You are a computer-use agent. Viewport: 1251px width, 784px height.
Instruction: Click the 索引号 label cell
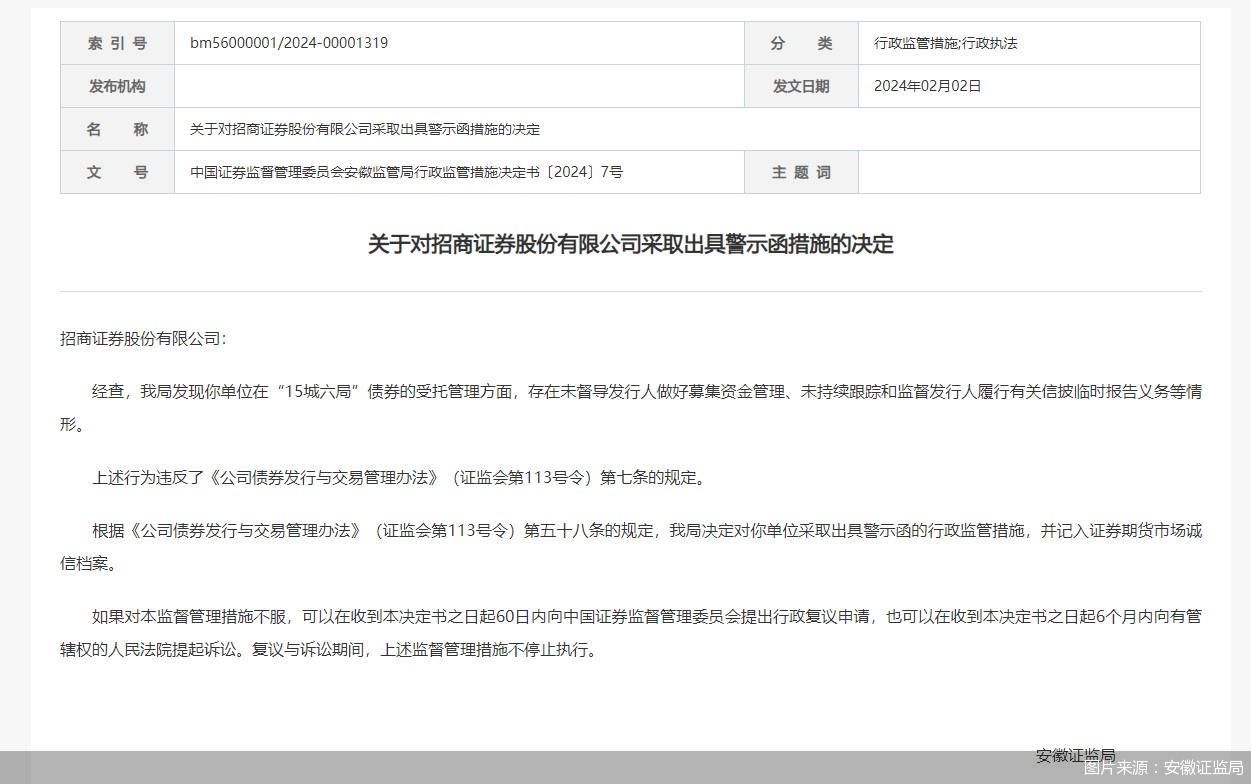[x=117, y=43]
